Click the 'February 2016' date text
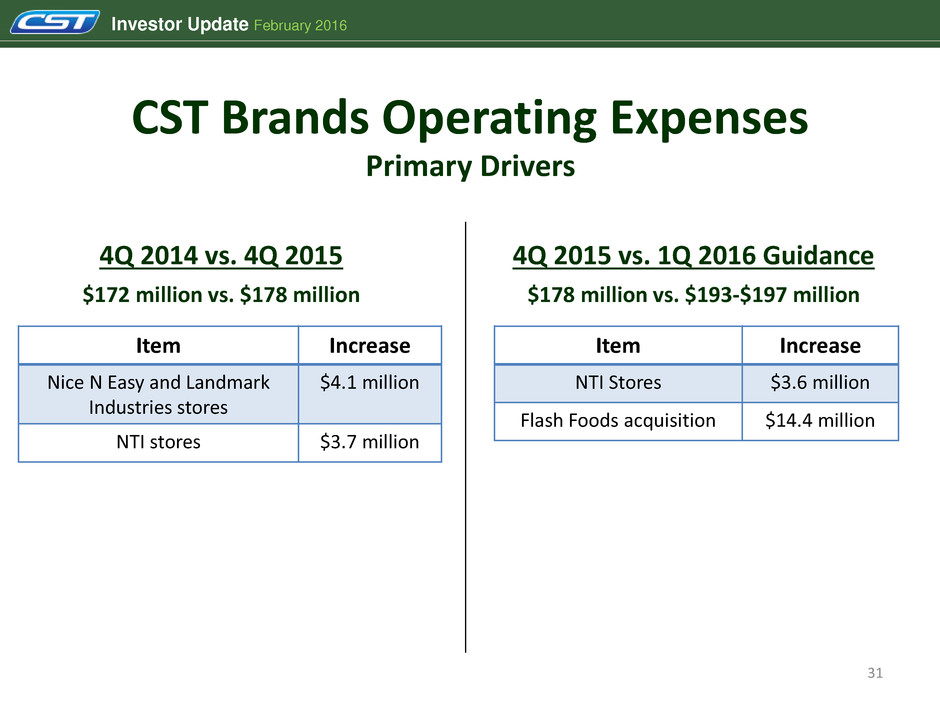The height and width of the screenshot is (705, 940). pyautogui.click(x=300, y=25)
